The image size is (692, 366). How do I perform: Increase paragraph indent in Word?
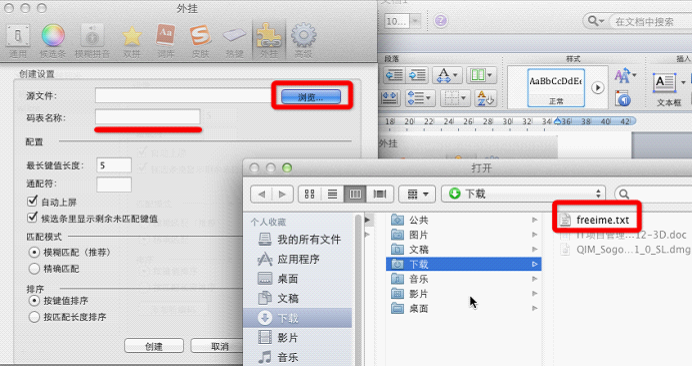pos(417,75)
